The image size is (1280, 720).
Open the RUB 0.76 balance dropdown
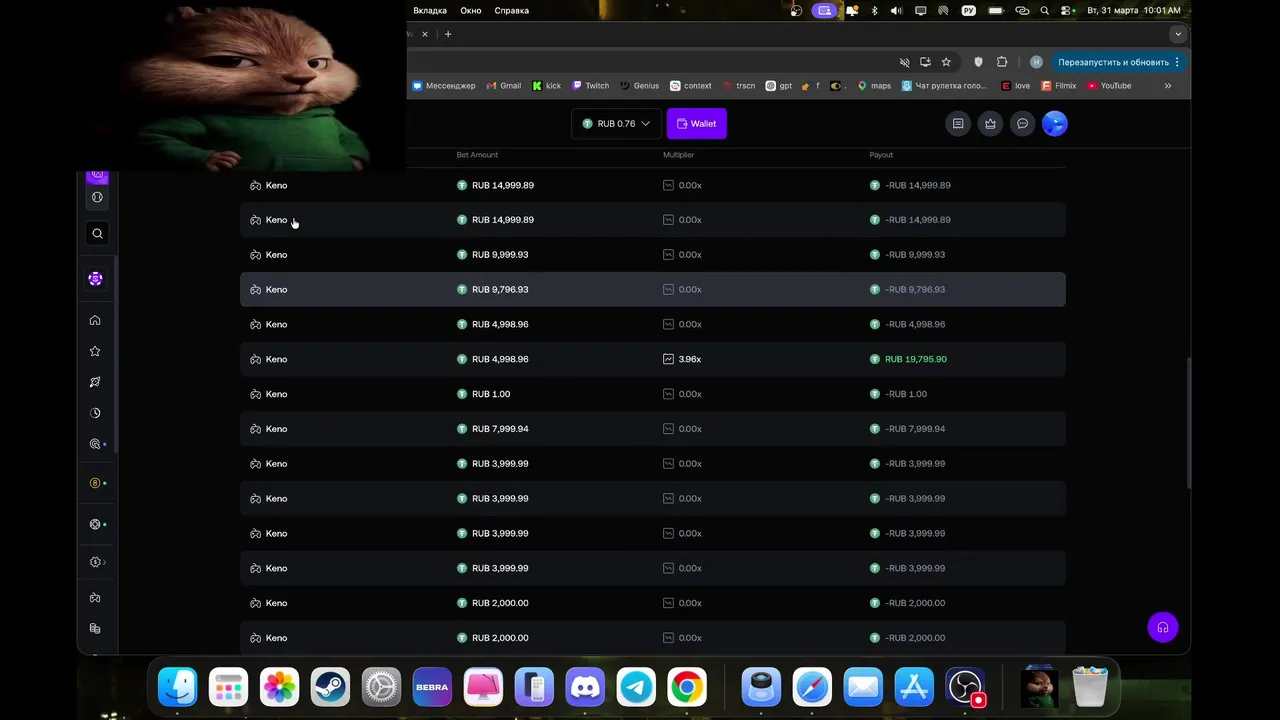616,124
